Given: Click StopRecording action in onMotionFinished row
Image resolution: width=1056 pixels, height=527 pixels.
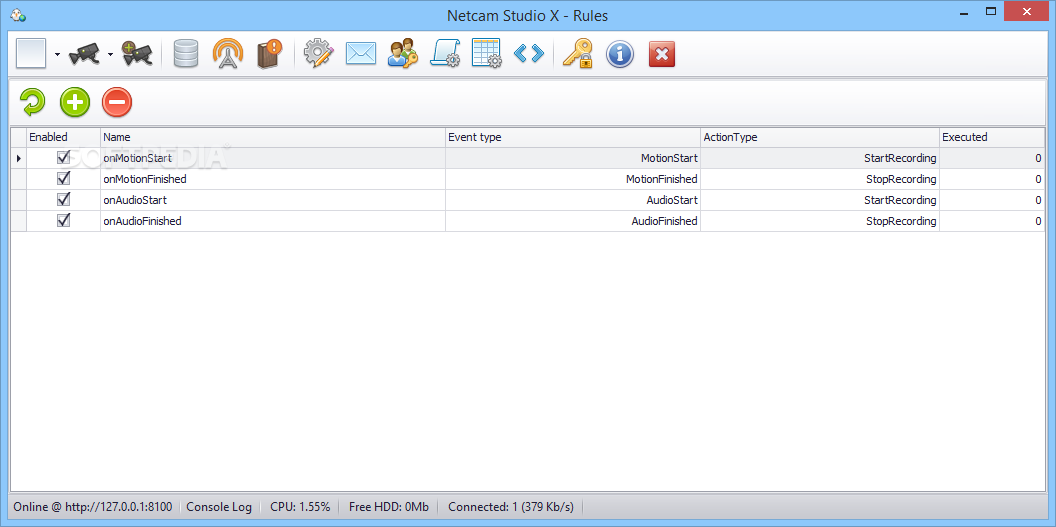Looking at the screenshot, I should click(x=820, y=179).
